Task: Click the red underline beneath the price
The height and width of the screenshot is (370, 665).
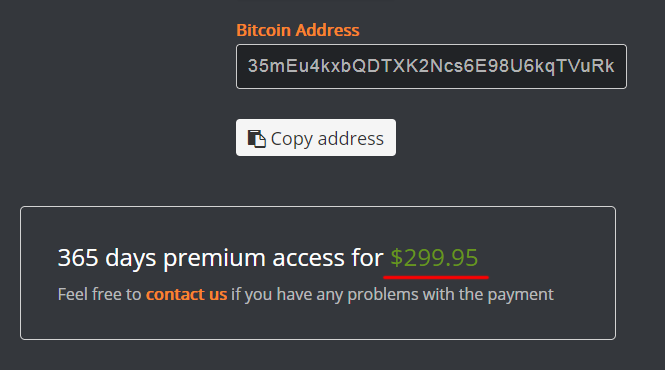Action: click(x=436, y=278)
